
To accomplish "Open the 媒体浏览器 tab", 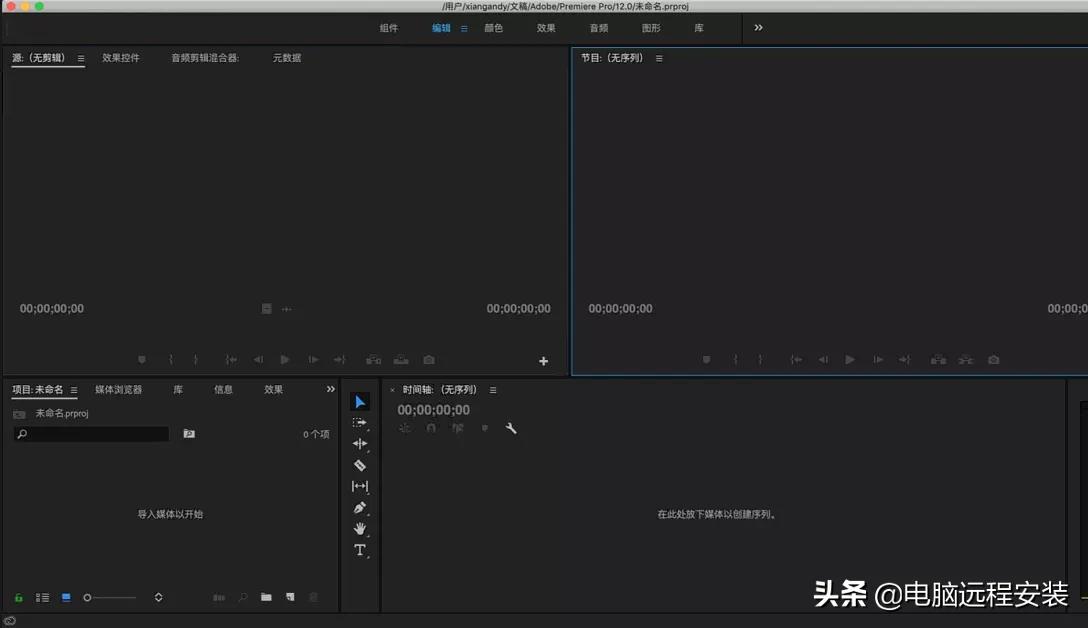I will pos(120,390).
